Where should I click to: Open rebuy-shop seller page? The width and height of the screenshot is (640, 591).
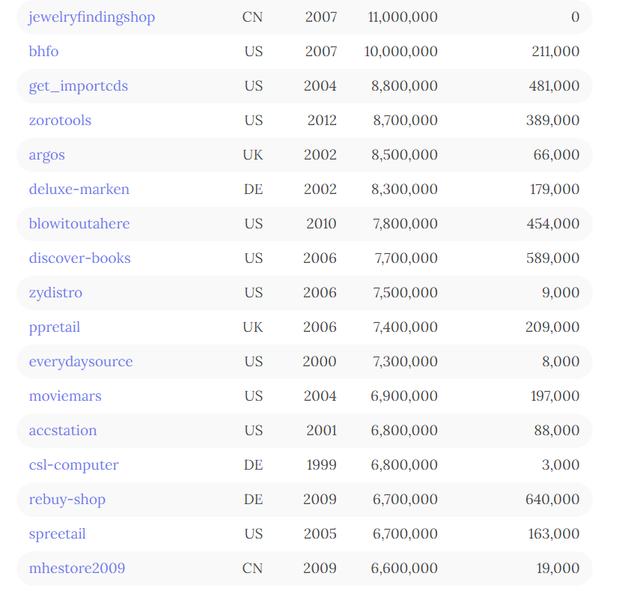pyautogui.click(x=67, y=500)
